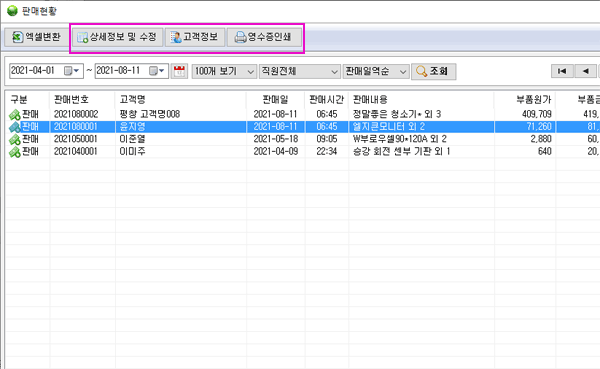Click parts cost value 640

click(545, 152)
